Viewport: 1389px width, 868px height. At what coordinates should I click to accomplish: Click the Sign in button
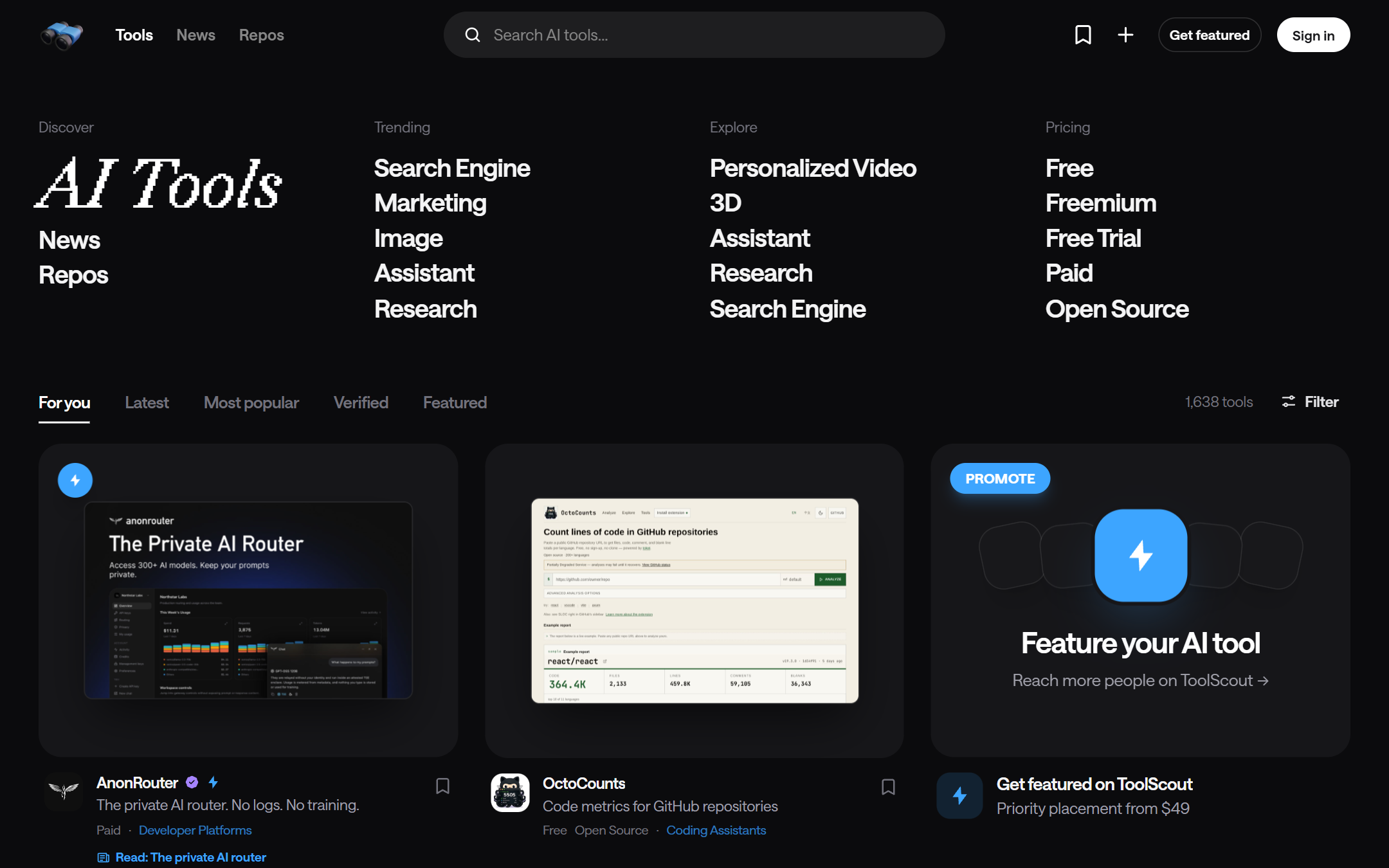click(1313, 35)
